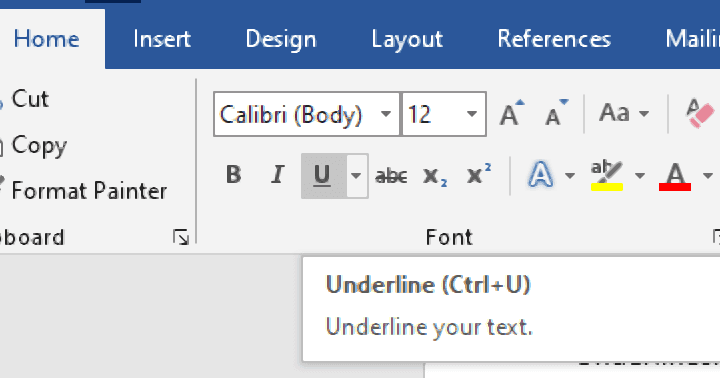Click the 'Underline your text.' tooltip description
The image size is (720, 378).
click(x=429, y=327)
